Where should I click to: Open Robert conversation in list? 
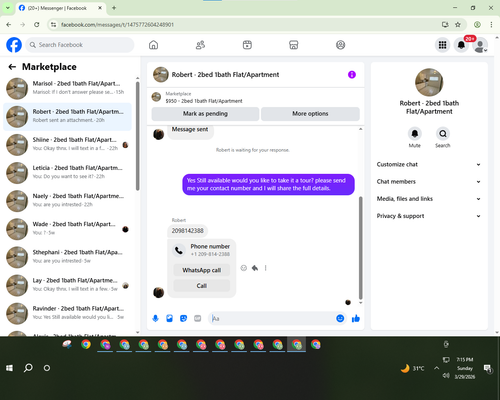[x=67, y=117]
